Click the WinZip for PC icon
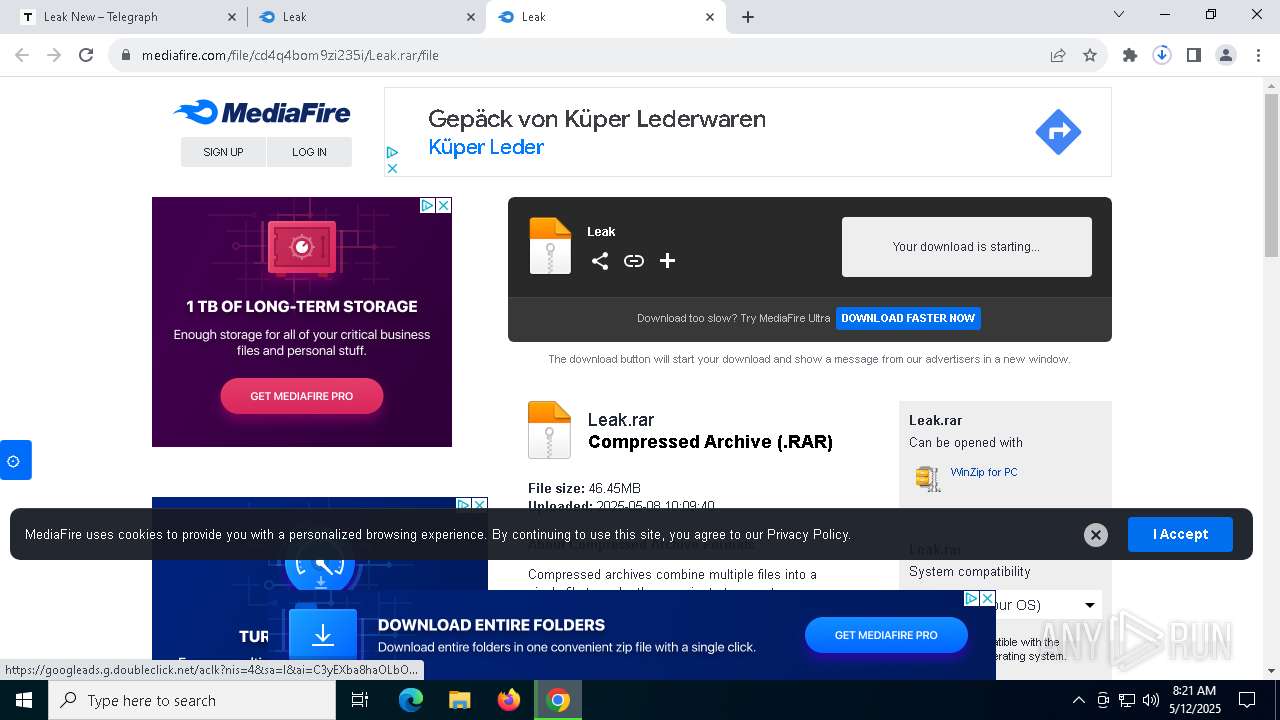Screen dimensions: 1280x720 928,478
